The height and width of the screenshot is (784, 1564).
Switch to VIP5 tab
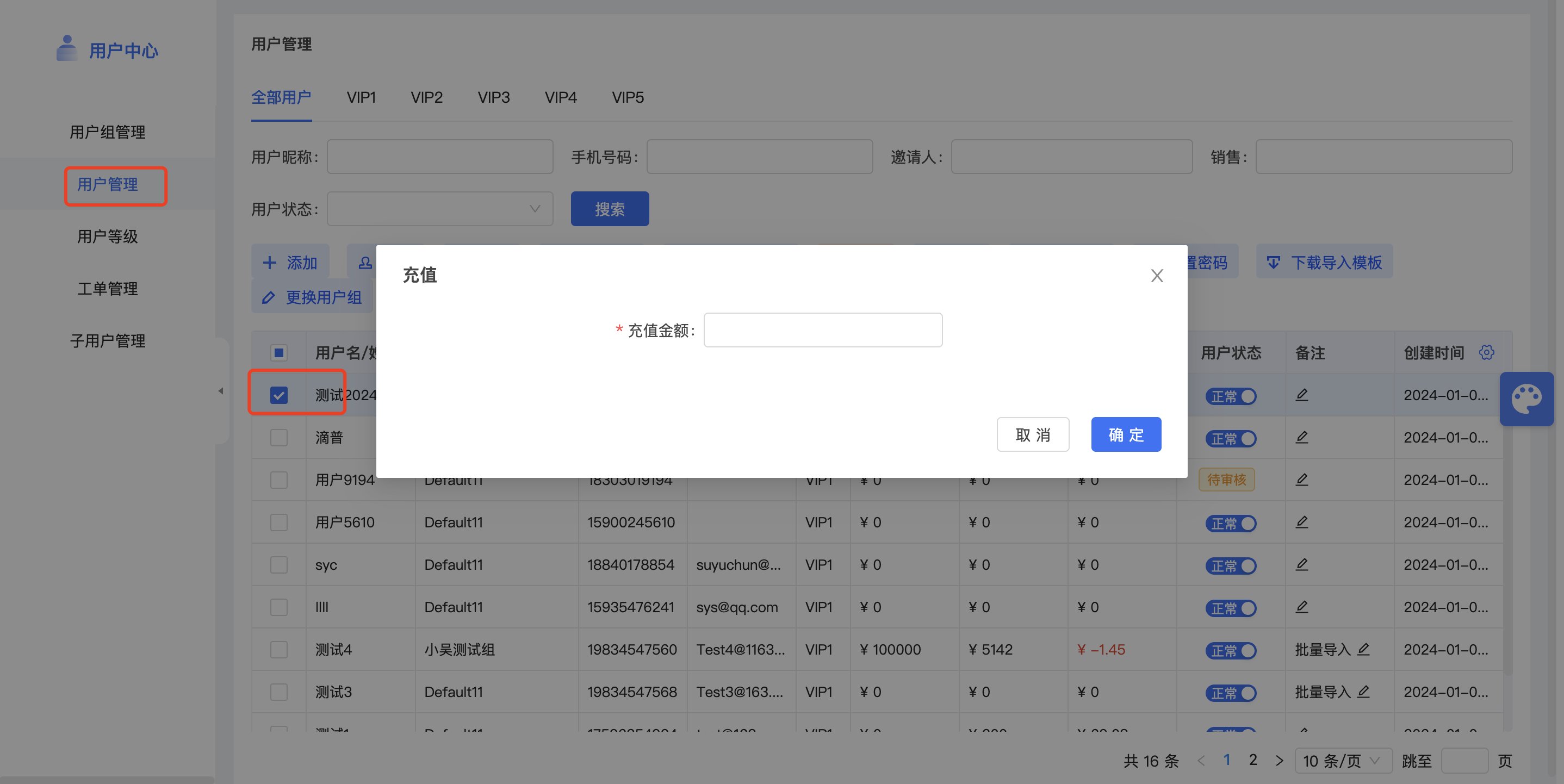click(628, 97)
